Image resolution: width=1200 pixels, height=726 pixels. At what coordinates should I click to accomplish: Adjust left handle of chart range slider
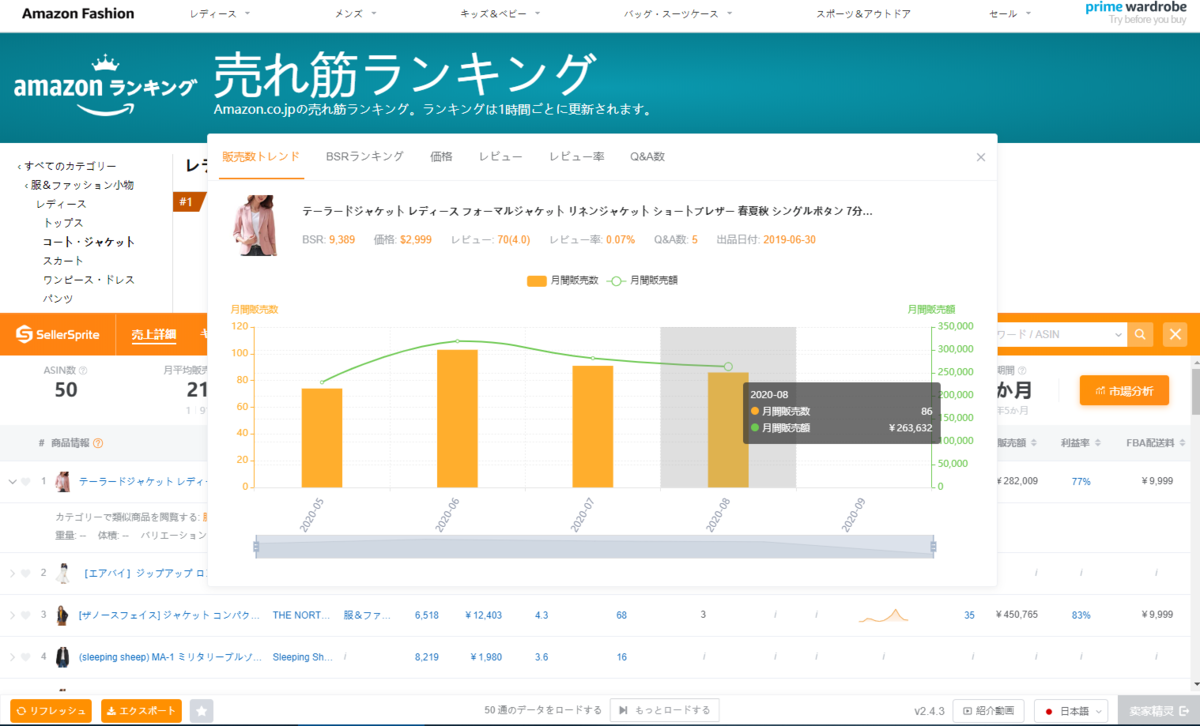(x=256, y=547)
